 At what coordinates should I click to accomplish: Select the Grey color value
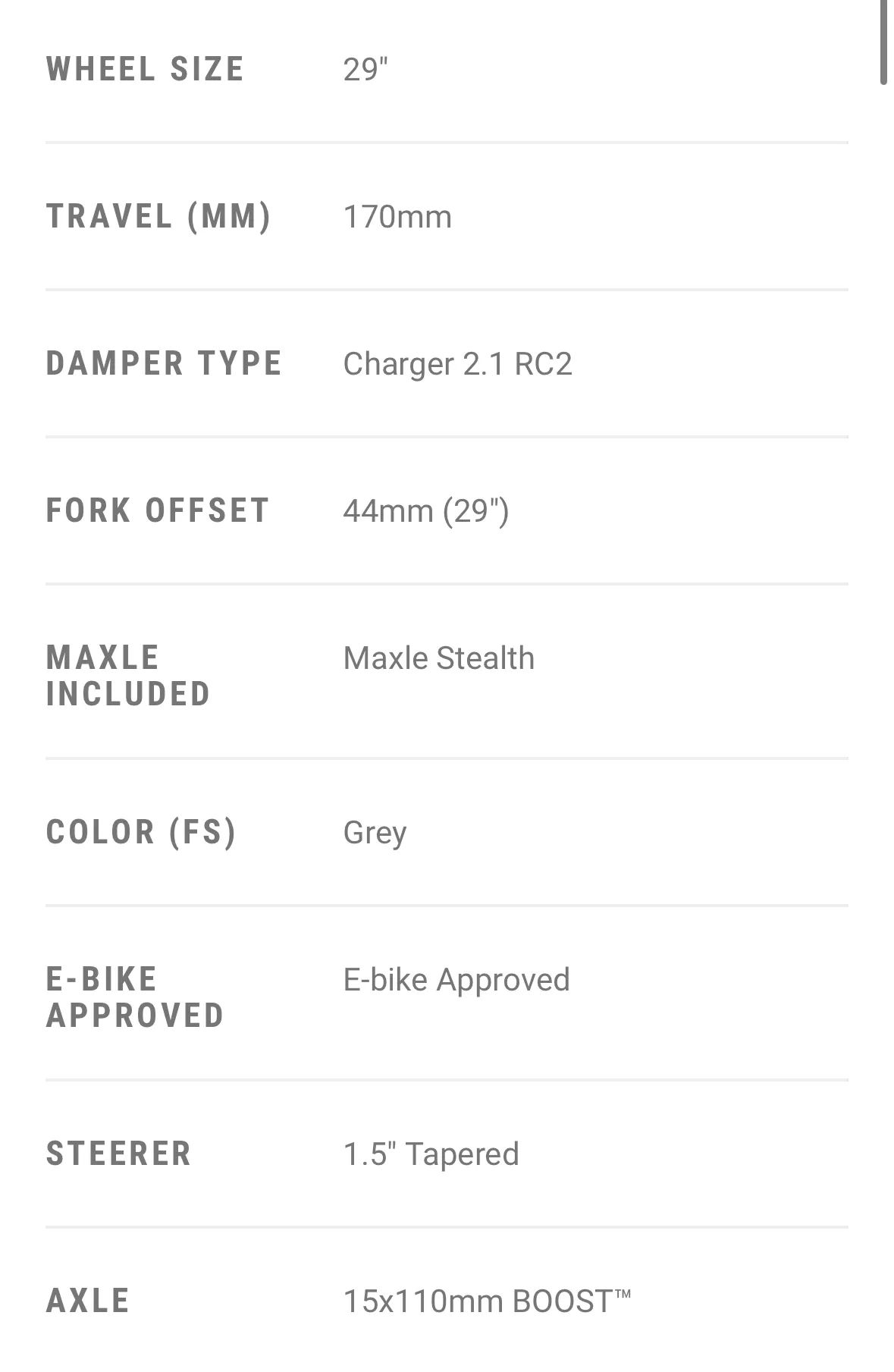point(375,834)
